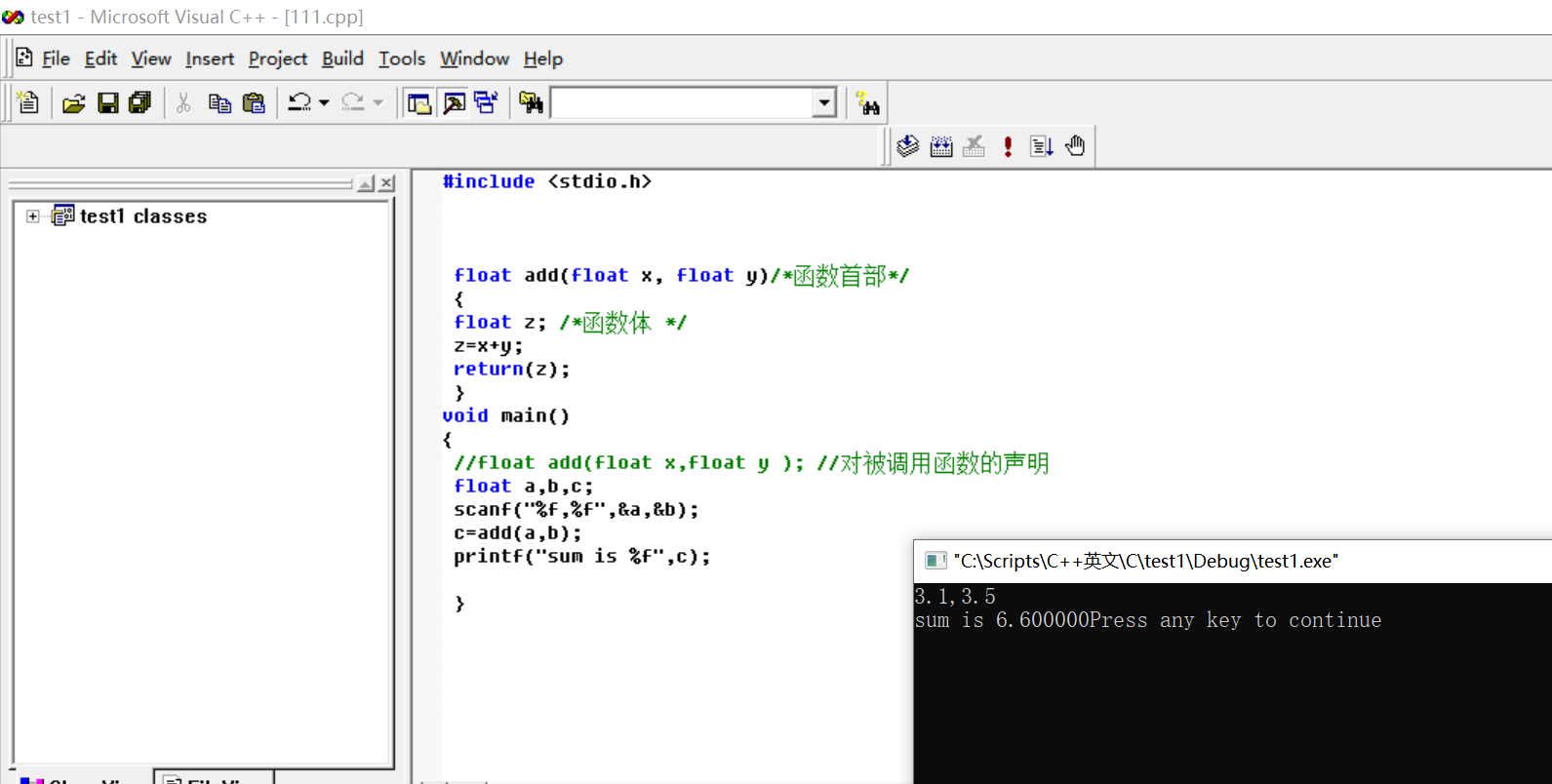Save all open files

(x=140, y=102)
